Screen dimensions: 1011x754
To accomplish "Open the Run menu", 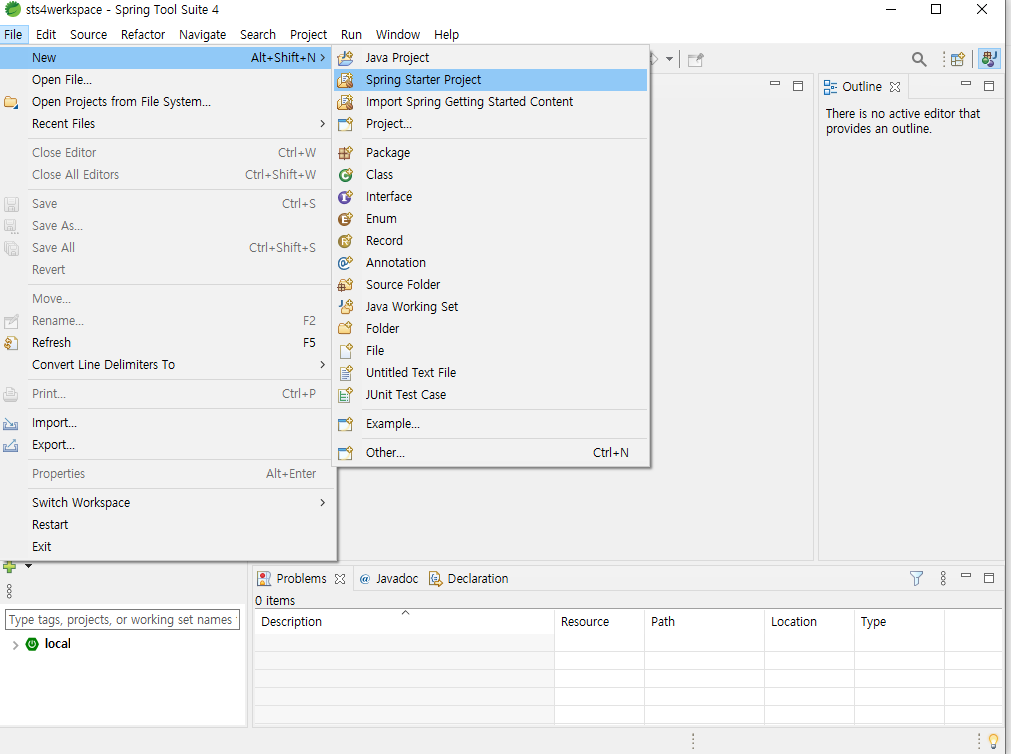I will tap(351, 35).
